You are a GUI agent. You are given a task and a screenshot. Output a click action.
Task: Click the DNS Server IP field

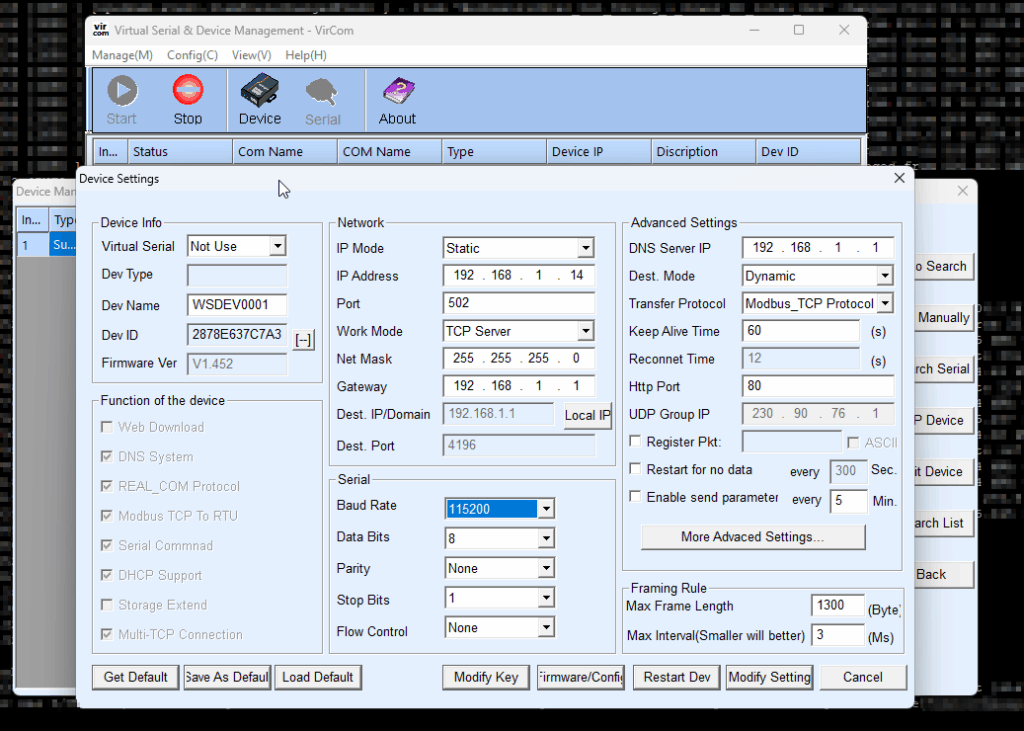click(818, 248)
